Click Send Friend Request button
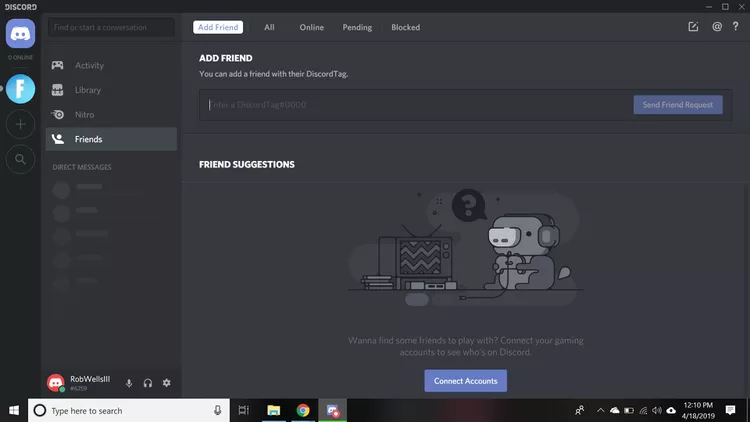 (x=678, y=105)
